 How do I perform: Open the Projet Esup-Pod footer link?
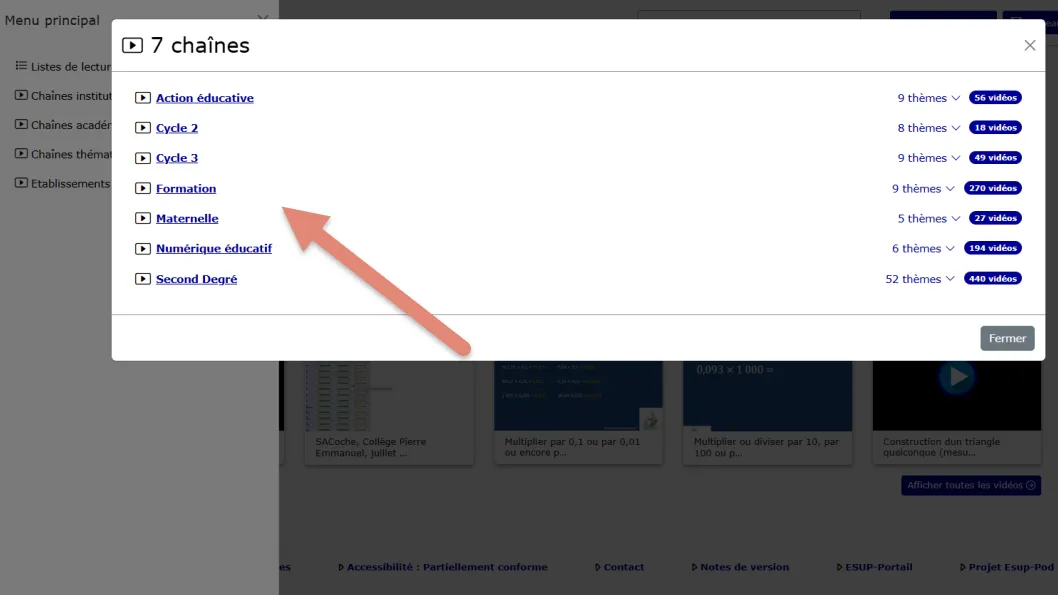point(1007,567)
